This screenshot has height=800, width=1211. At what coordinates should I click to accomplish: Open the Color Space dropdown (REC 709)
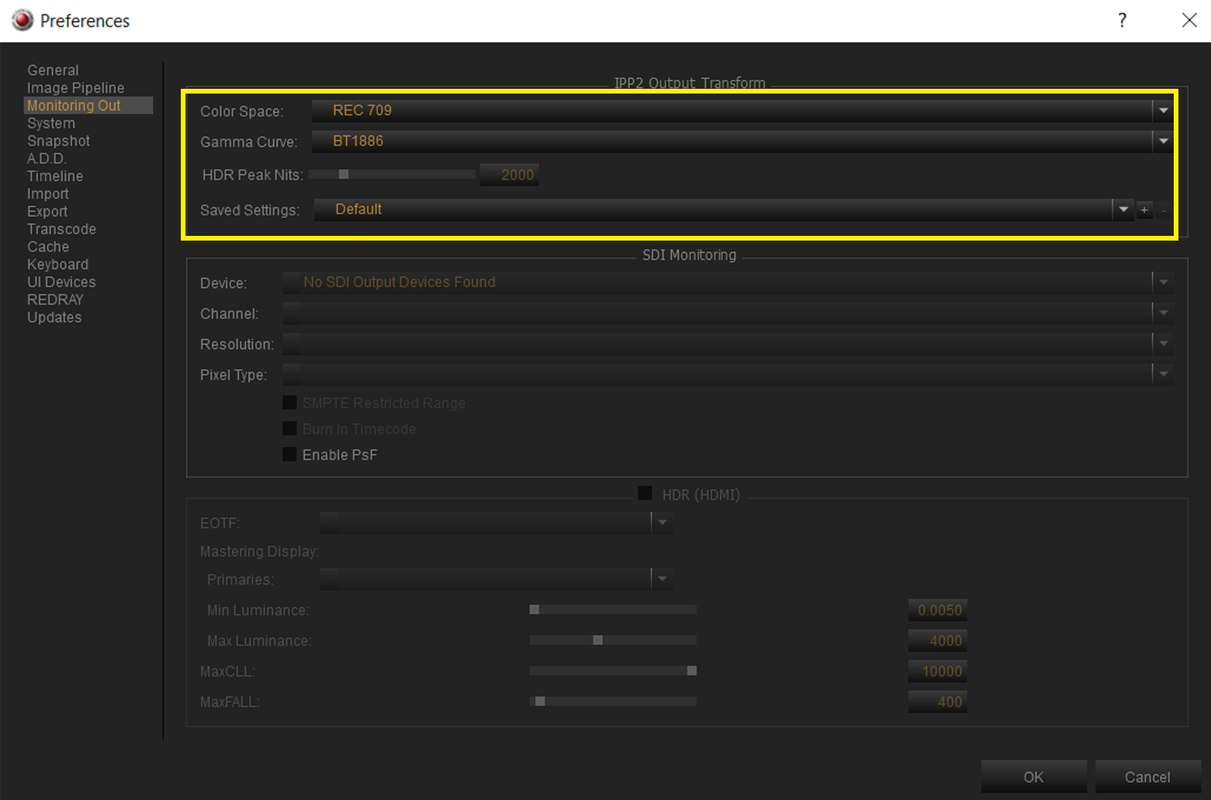click(741, 110)
